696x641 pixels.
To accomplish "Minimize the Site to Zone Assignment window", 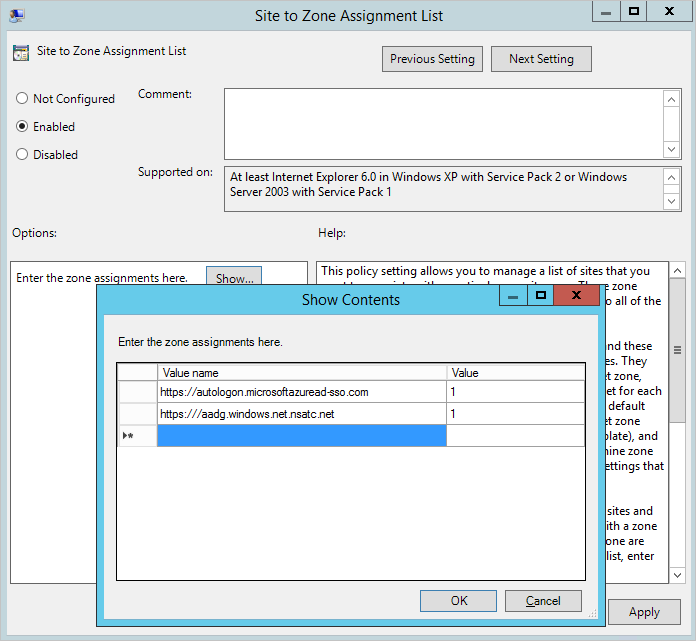I will pos(605,12).
